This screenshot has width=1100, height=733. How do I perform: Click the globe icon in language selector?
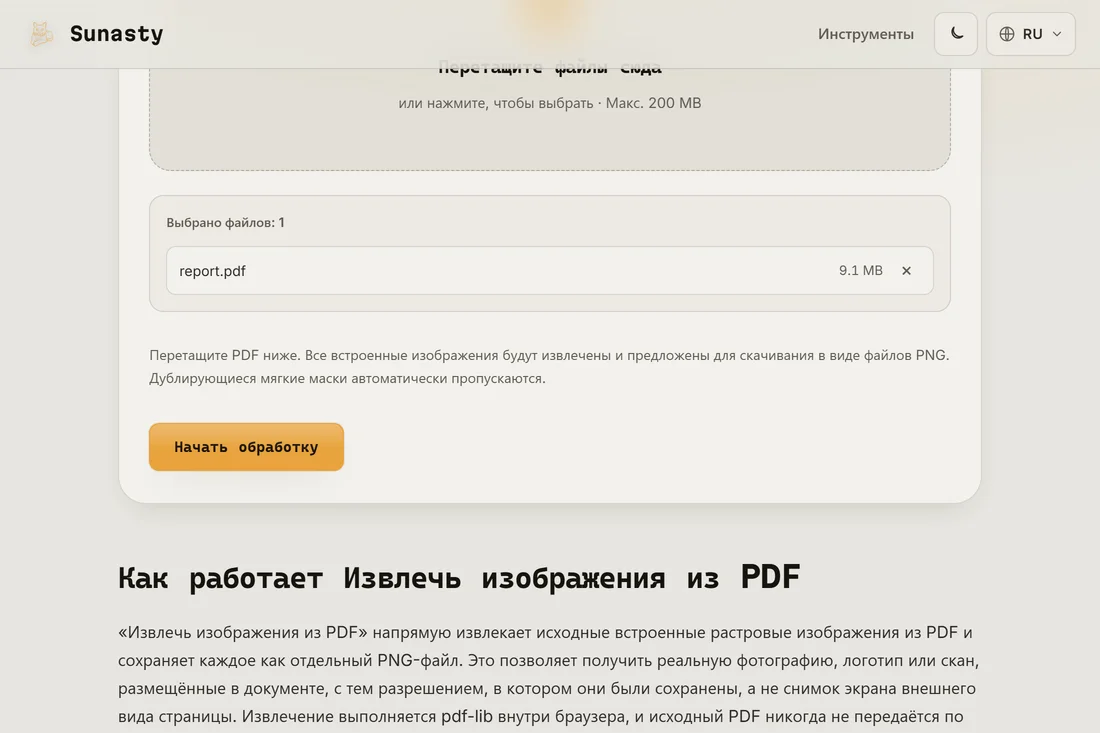1007,34
